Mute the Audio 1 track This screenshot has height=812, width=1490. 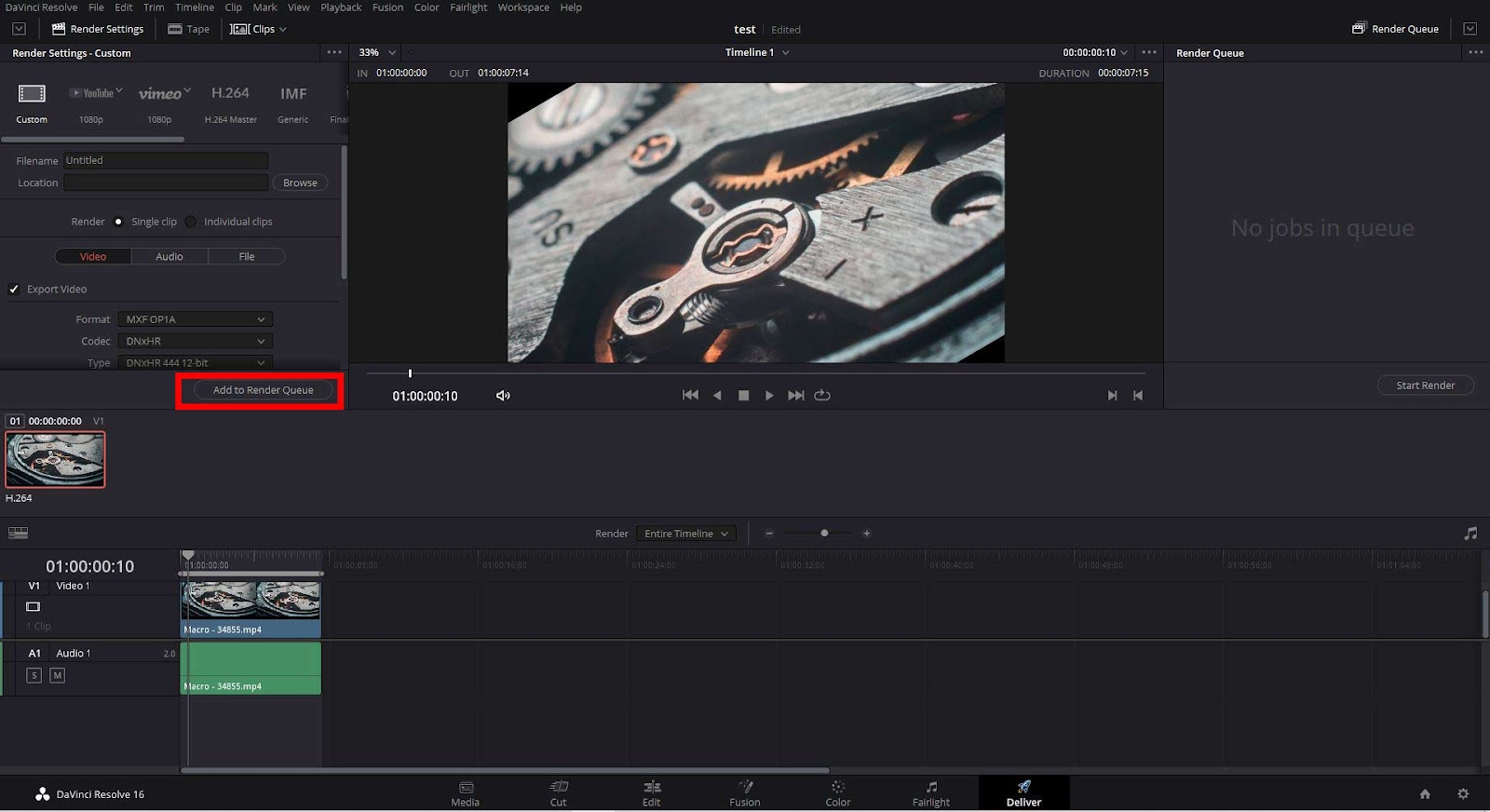pos(58,675)
